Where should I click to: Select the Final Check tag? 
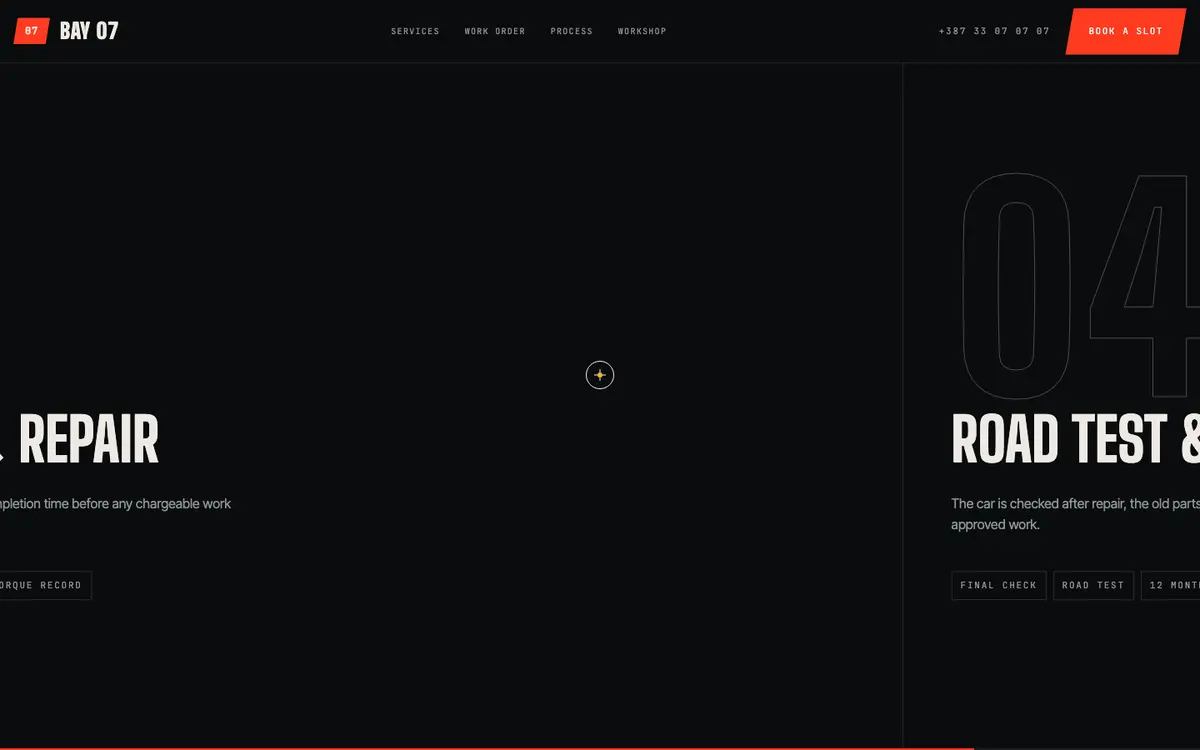coord(999,585)
